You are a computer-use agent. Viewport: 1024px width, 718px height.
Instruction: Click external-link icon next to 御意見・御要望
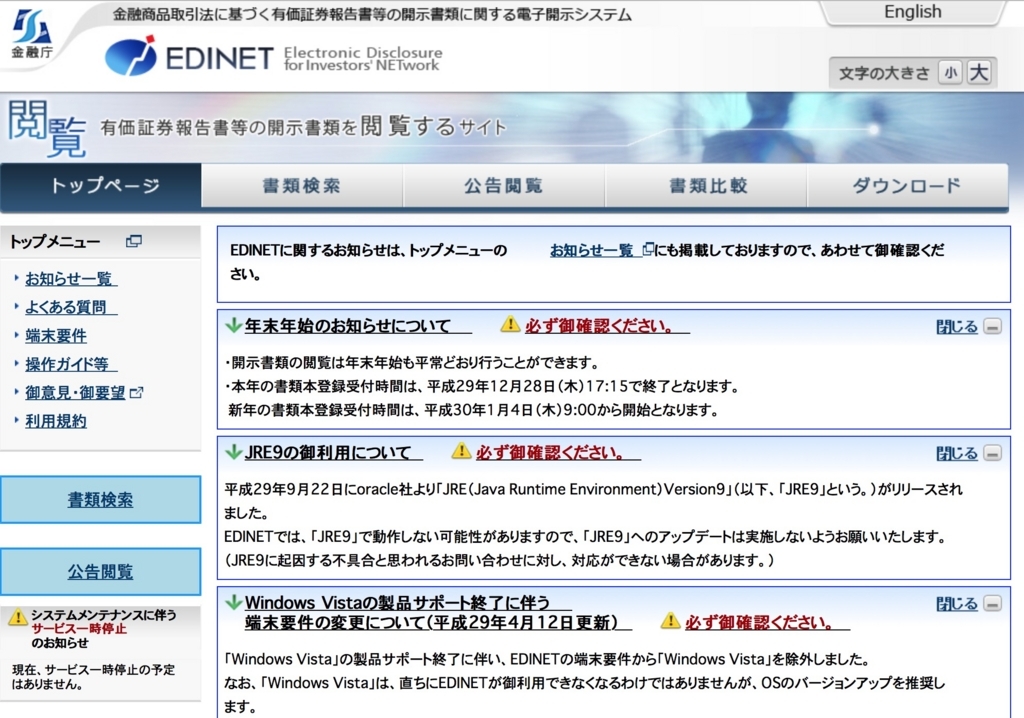136,393
